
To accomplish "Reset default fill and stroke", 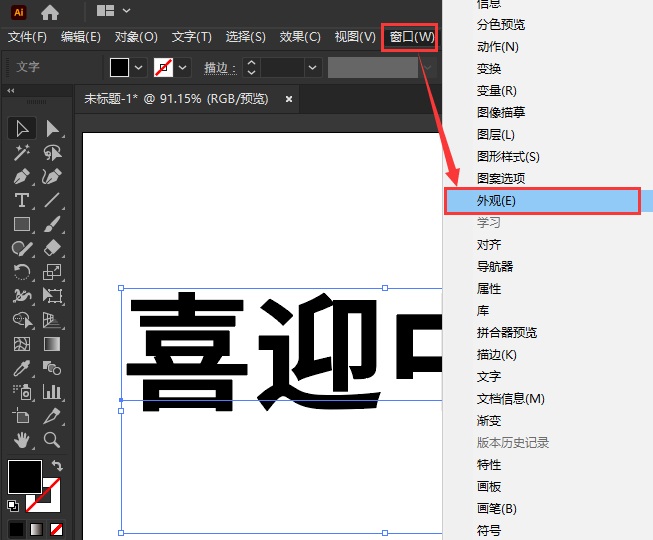I will click(13, 505).
